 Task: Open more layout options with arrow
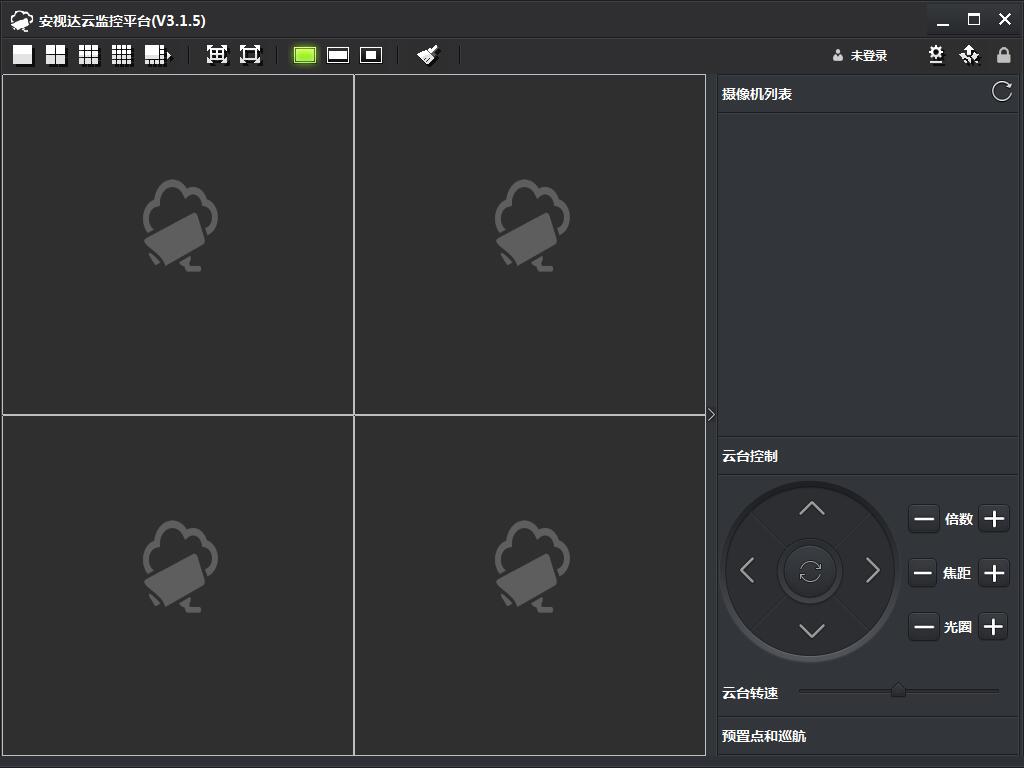(157, 55)
